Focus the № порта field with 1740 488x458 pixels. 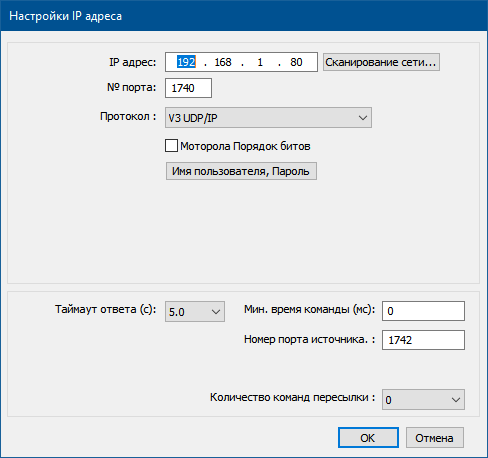click(x=188, y=88)
